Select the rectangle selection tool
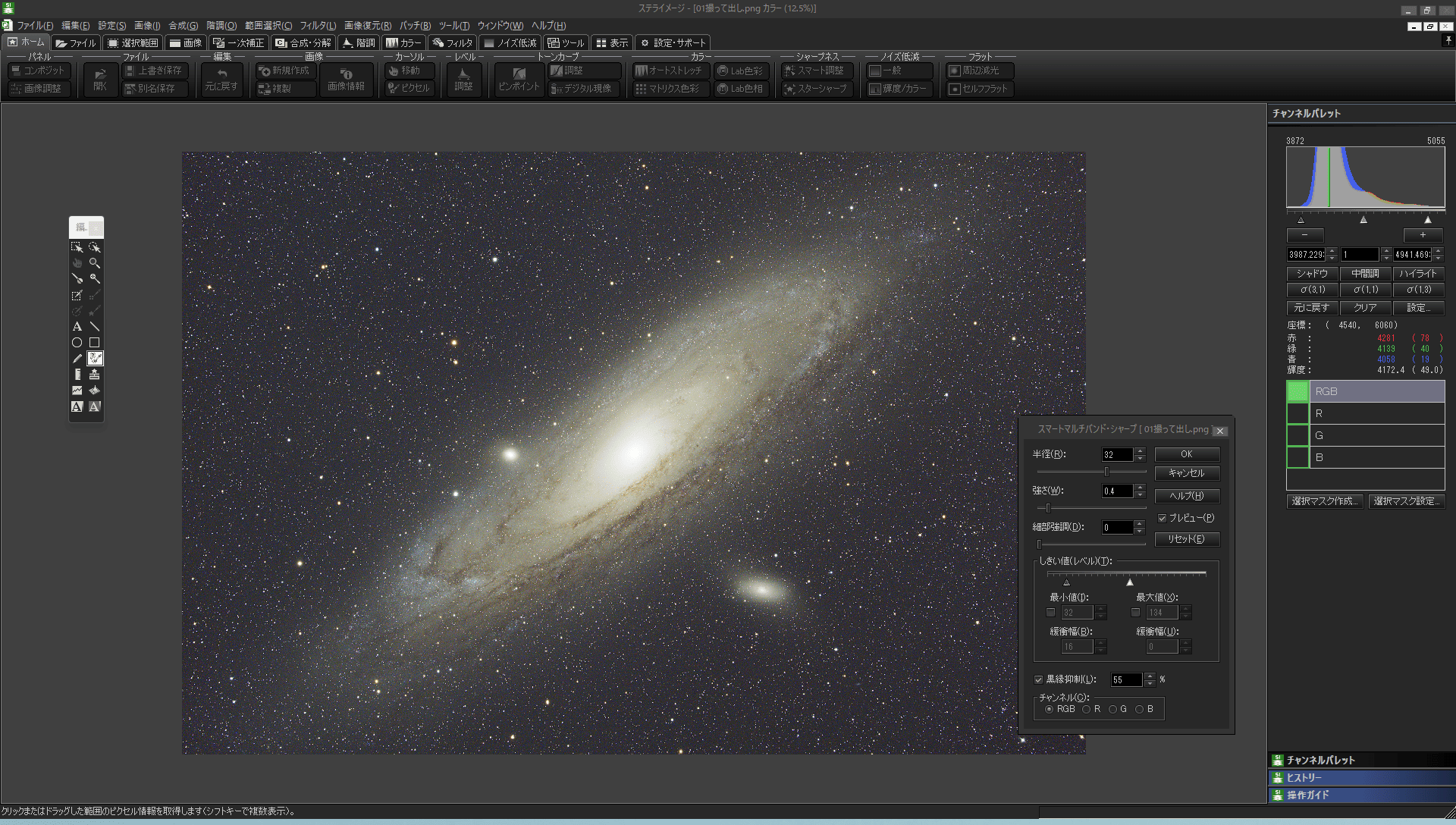The height and width of the screenshot is (825, 1456). click(77, 247)
